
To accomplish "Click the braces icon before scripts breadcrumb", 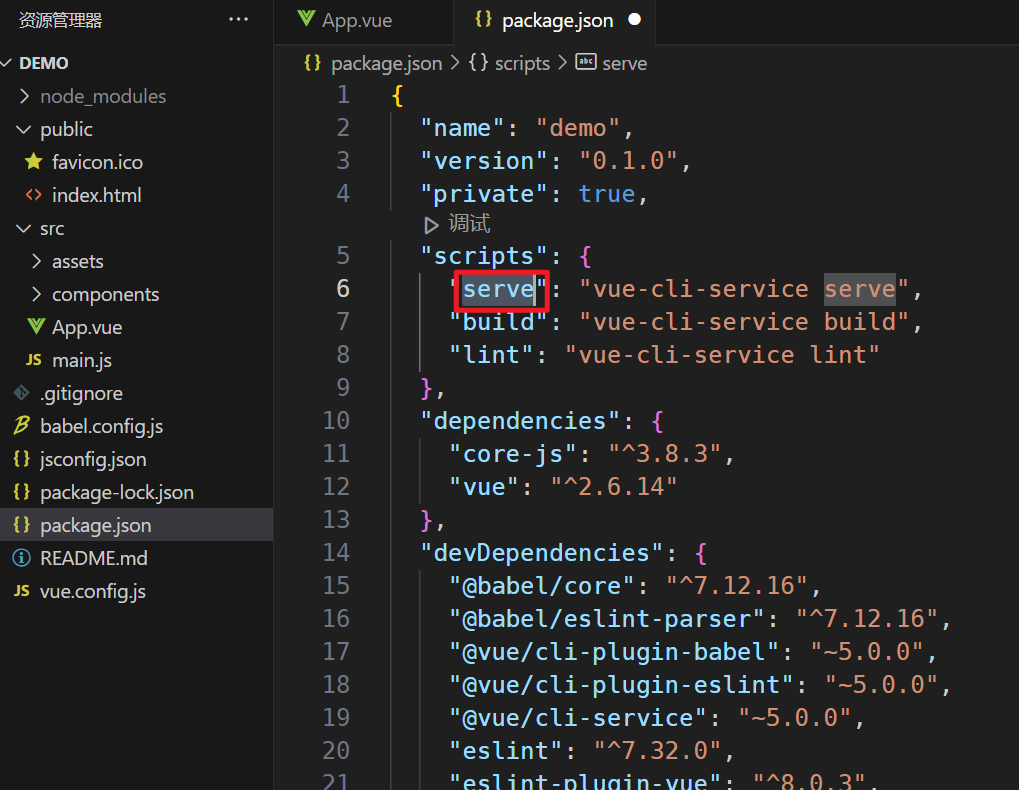I will point(479,62).
